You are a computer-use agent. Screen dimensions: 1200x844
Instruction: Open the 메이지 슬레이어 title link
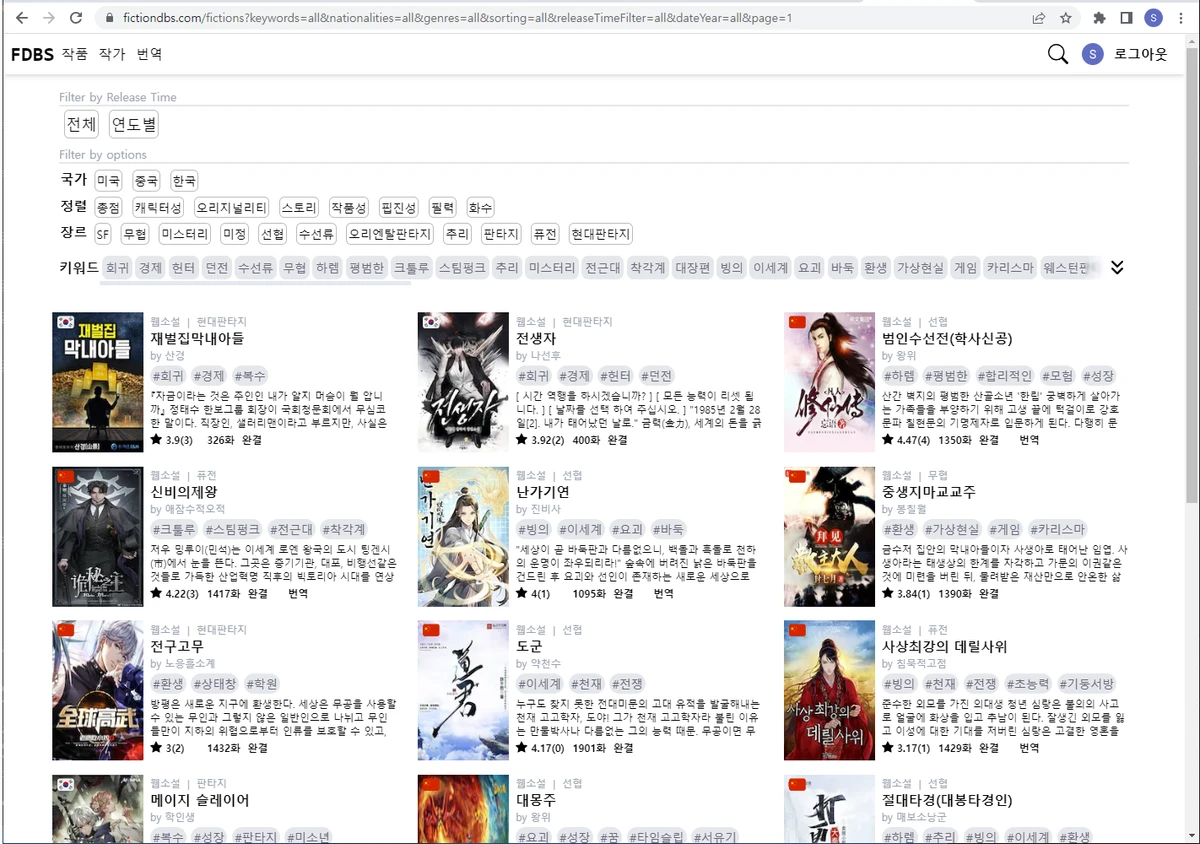click(x=200, y=800)
